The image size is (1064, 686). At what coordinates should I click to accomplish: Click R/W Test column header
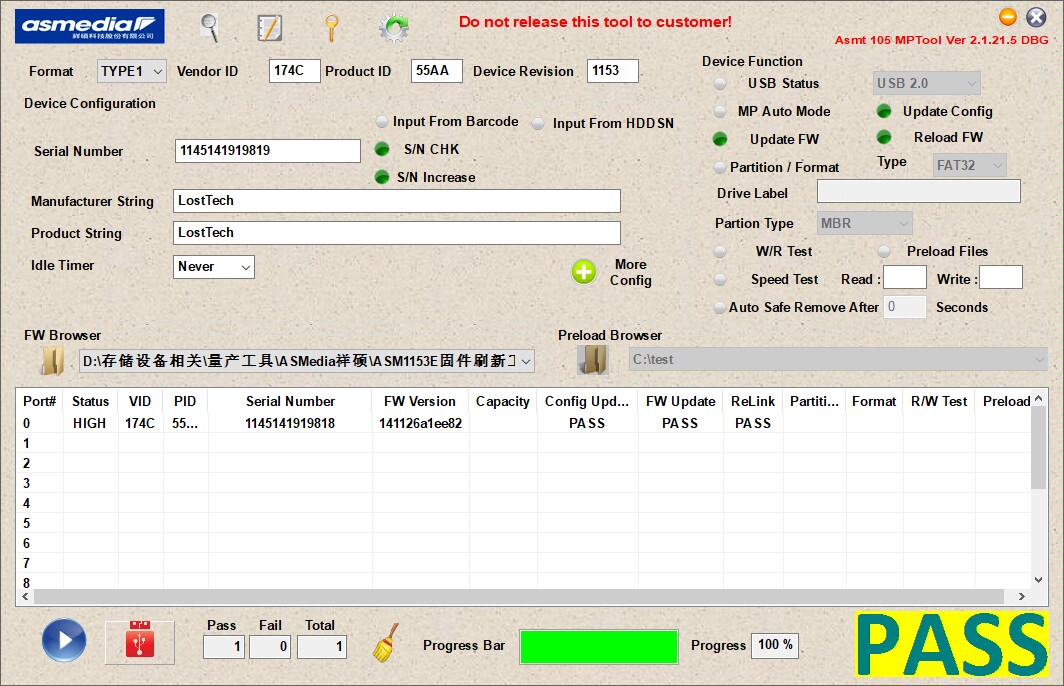point(939,401)
